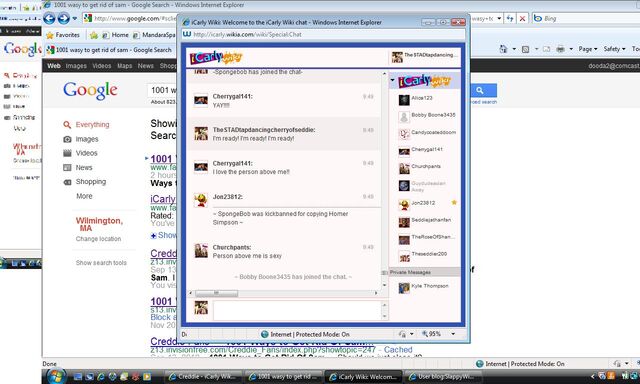Open the 95% zoom level dropdown
The height and width of the screenshot is (384, 640).
point(453,334)
